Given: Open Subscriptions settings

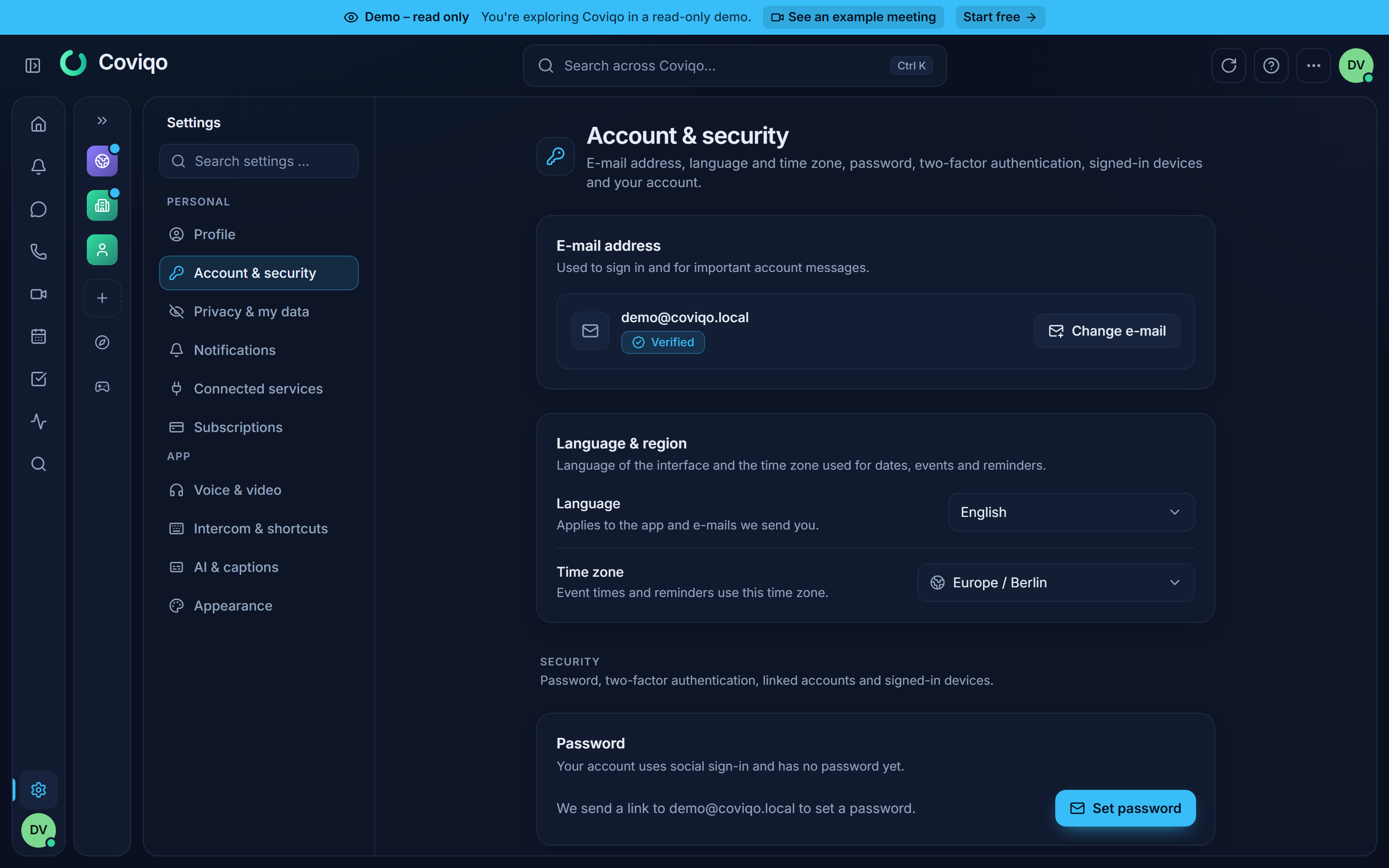Looking at the screenshot, I should pyautogui.click(x=259, y=427).
